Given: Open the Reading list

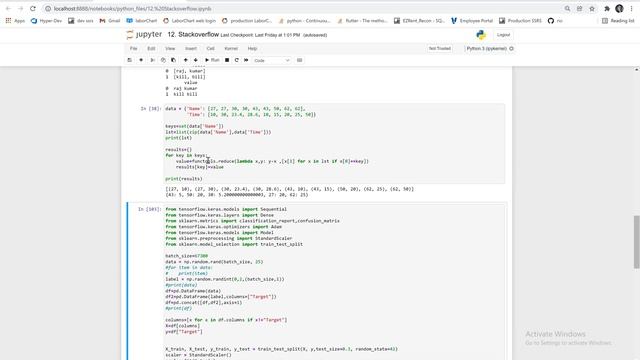Looking at the screenshot, I should [x=618, y=20].
